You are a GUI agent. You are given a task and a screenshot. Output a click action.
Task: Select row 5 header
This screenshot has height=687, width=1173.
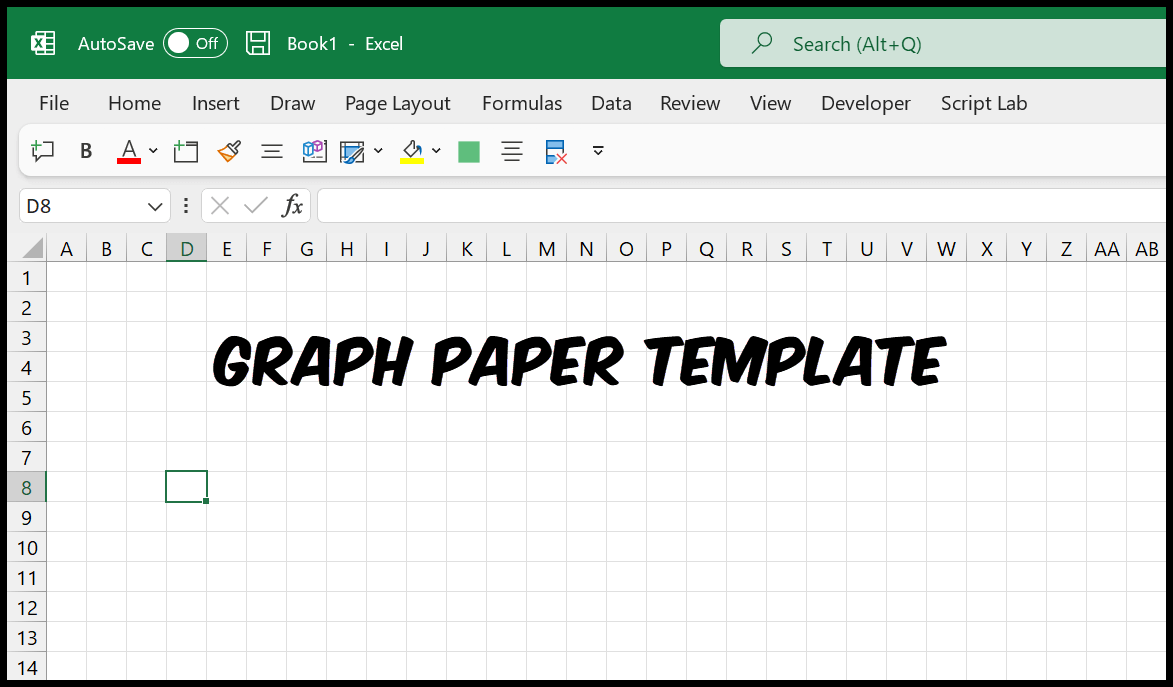point(27,397)
